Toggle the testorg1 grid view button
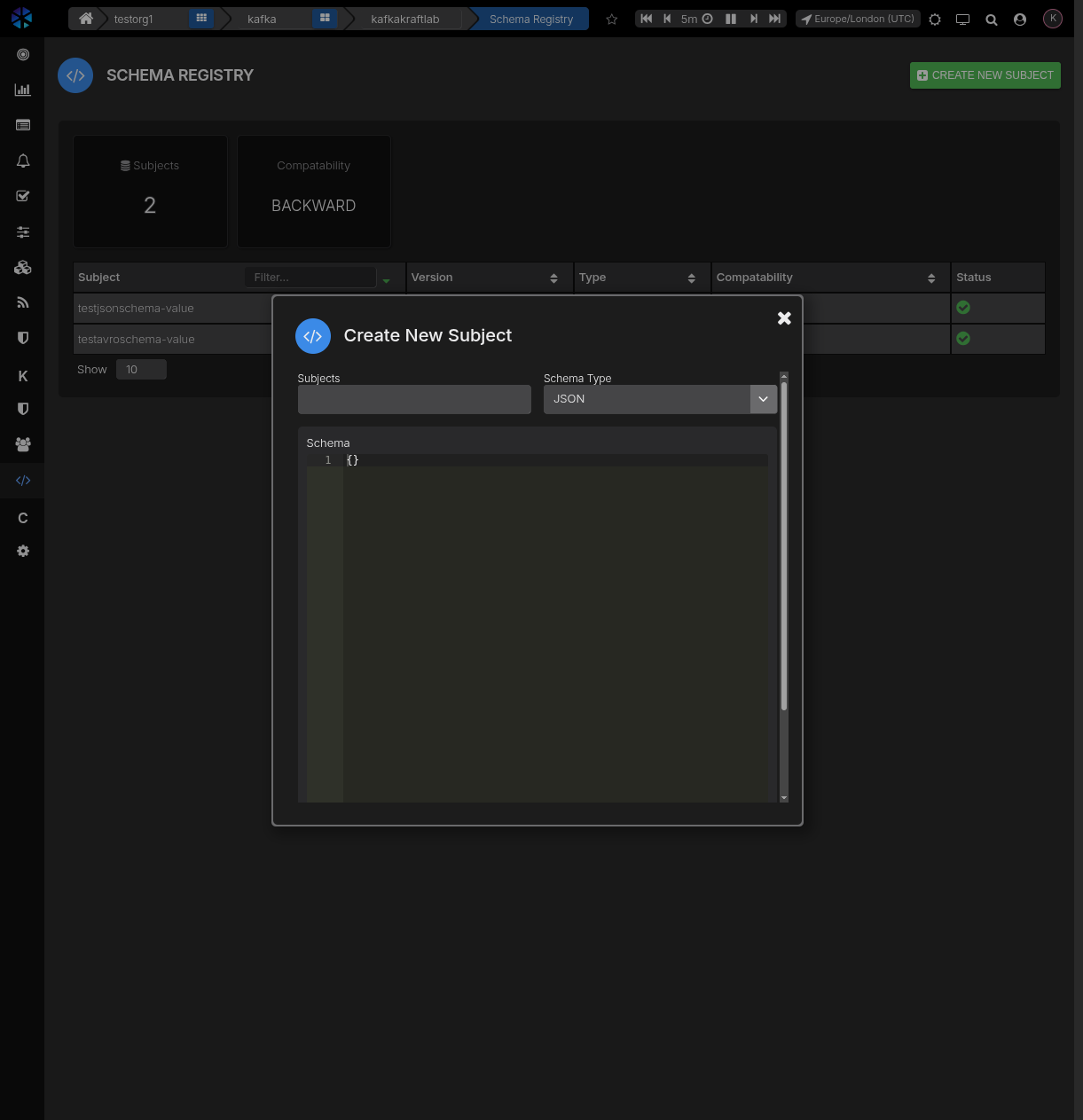Screen dimensions: 1083x1120 [201, 19]
